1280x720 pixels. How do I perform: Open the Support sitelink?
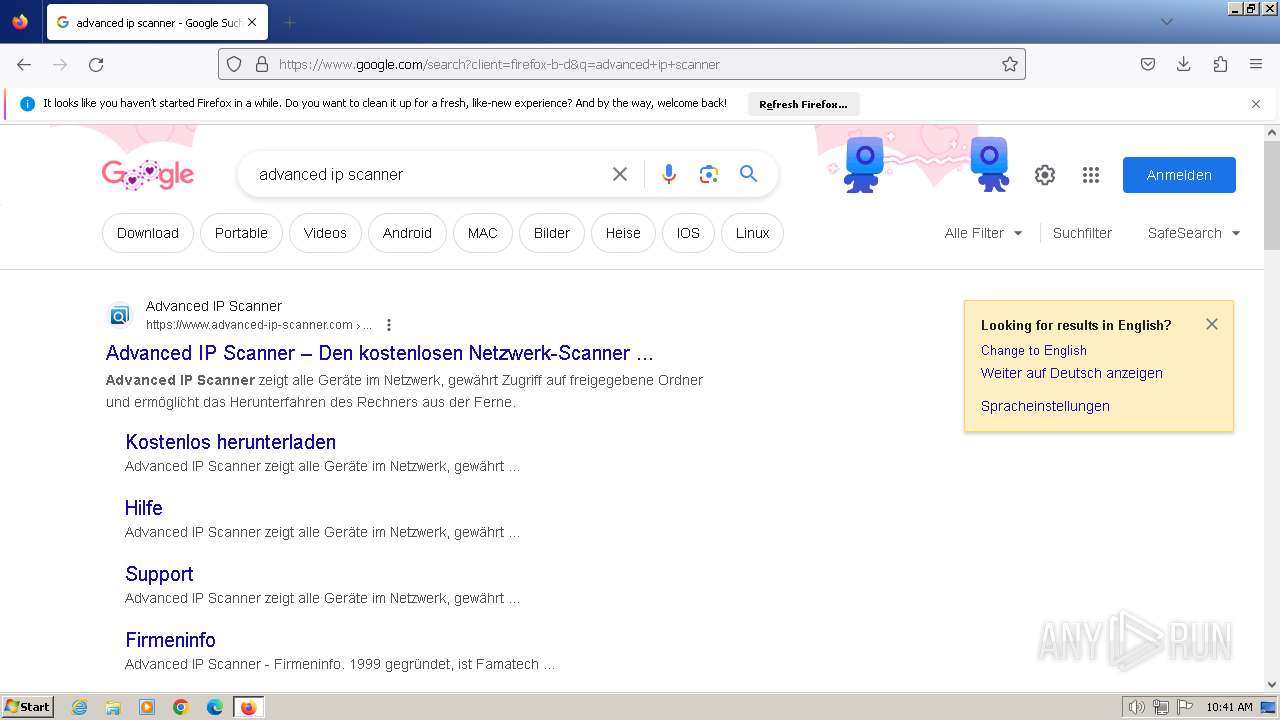click(159, 574)
